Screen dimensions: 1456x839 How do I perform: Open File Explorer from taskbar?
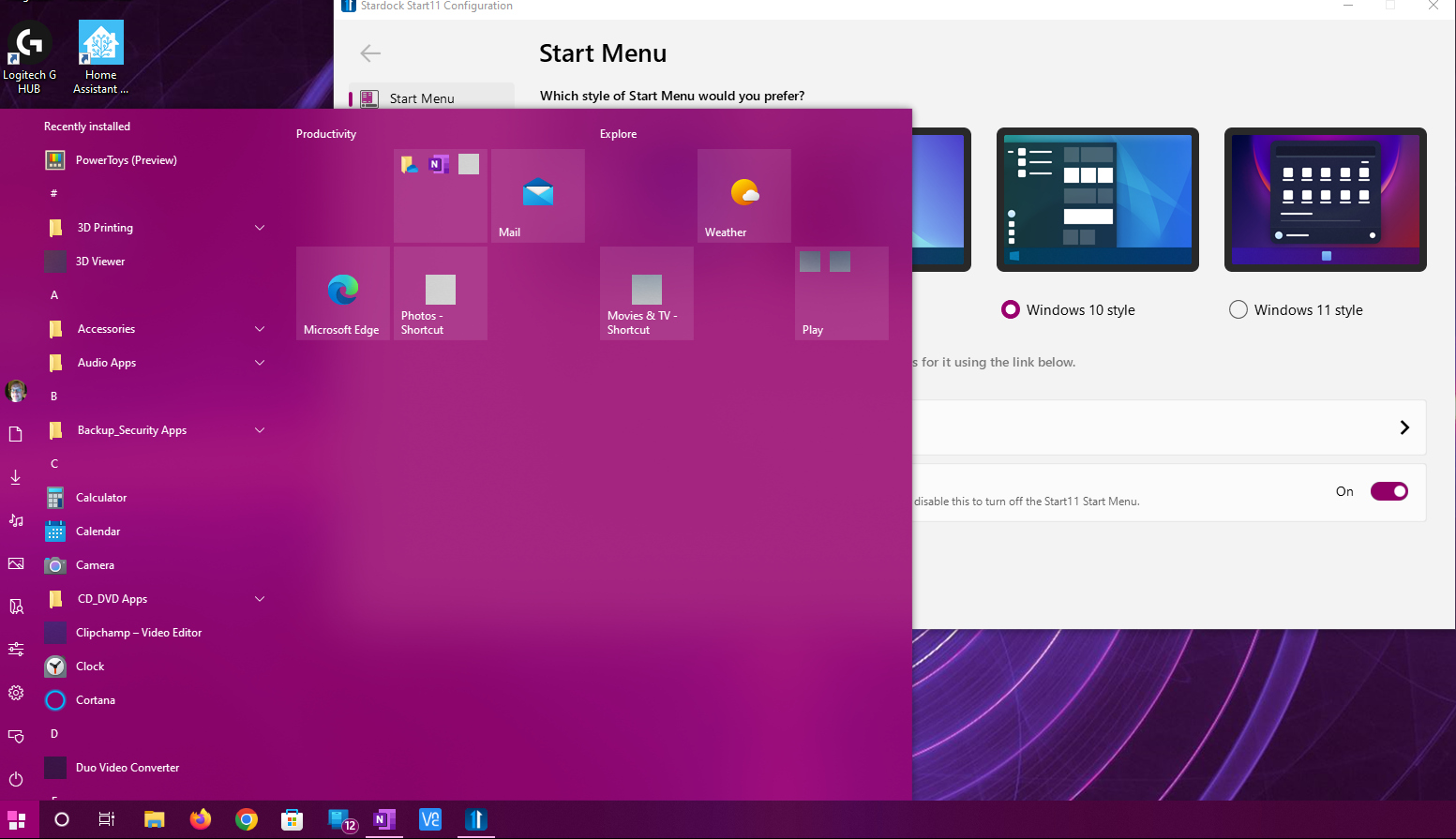[155, 819]
